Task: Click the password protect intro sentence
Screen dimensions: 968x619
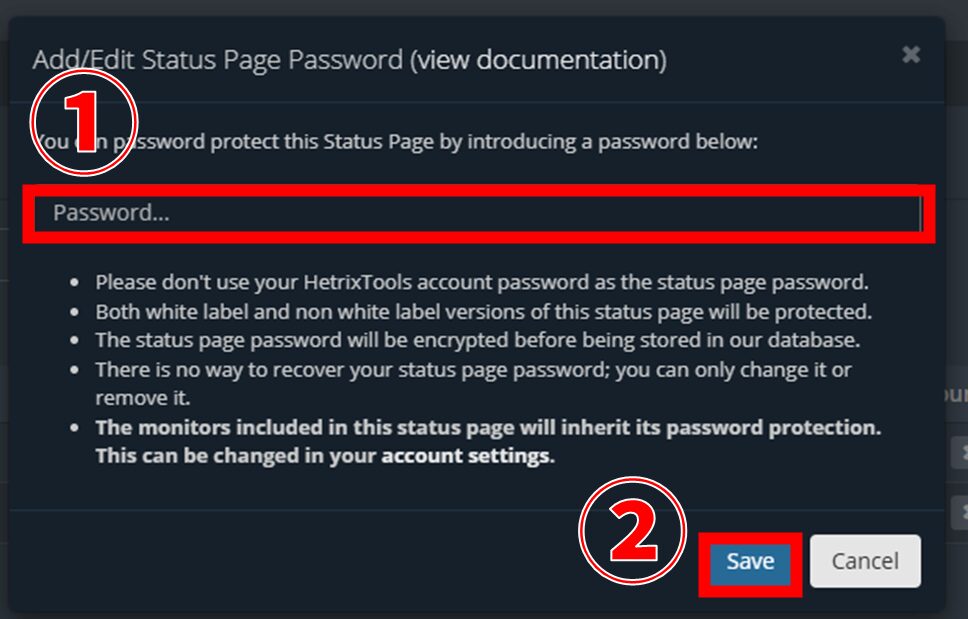Action: (450, 142)
